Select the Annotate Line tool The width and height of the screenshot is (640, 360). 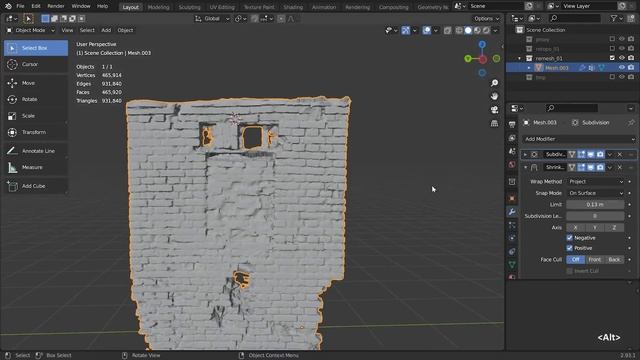point(36,151)
